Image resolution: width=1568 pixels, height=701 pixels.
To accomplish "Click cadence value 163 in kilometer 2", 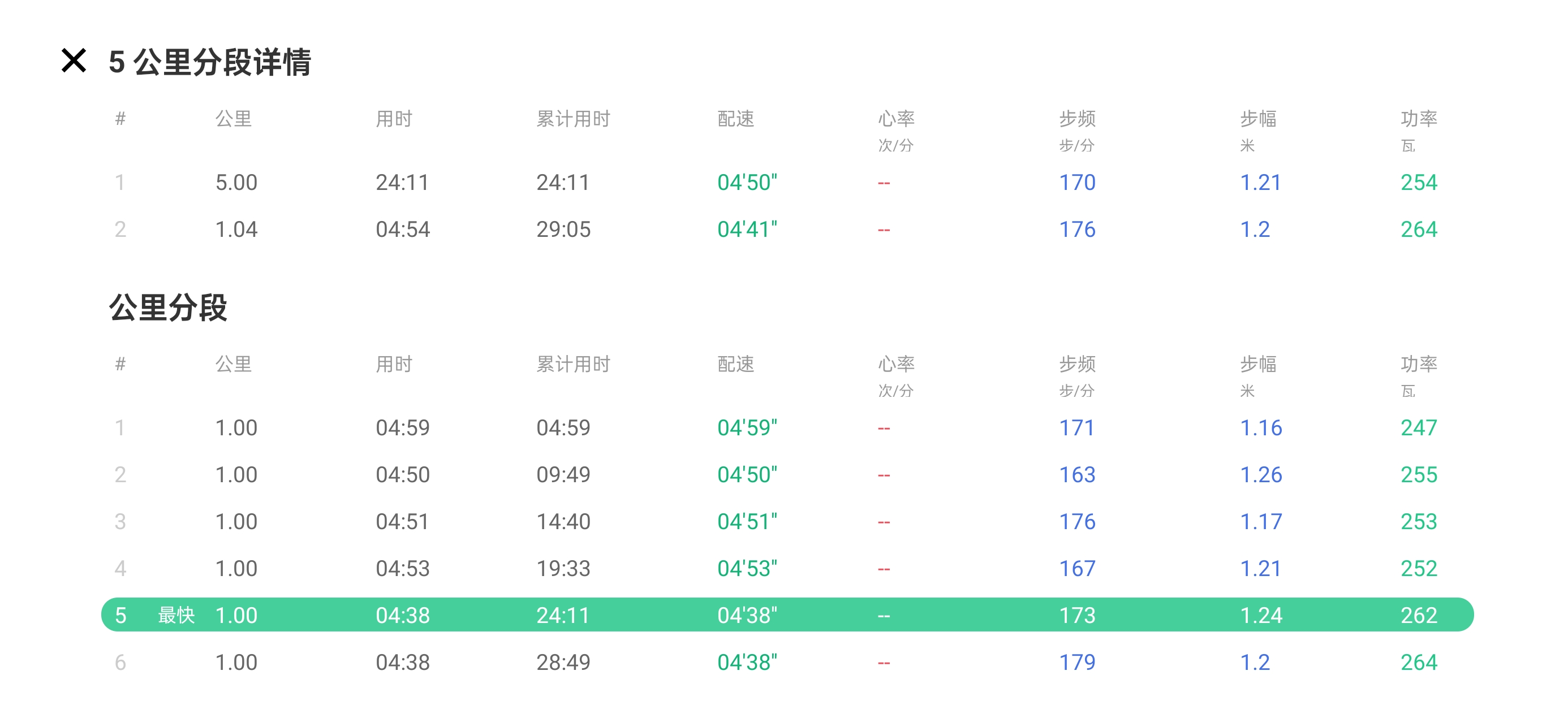I will 1077,475.
